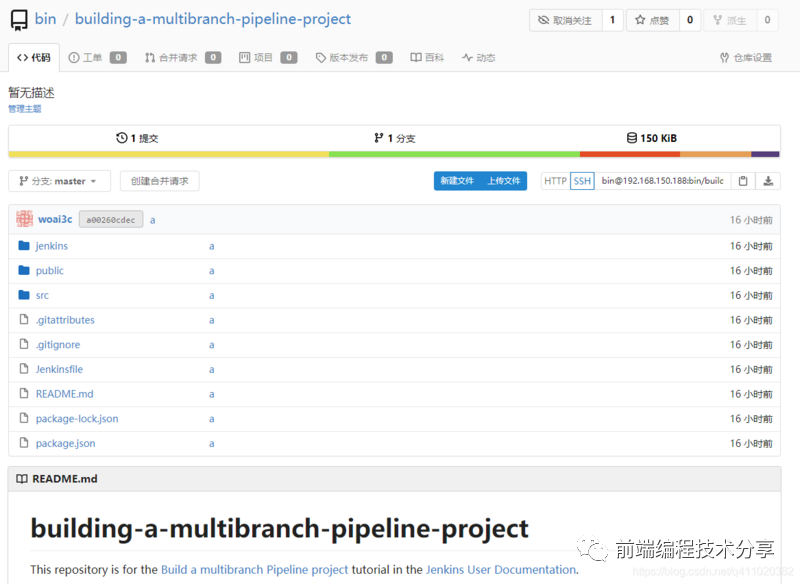Open latest commit message a link
The height and width of the screenshot is (584, 800).
[x=153, y=220]
